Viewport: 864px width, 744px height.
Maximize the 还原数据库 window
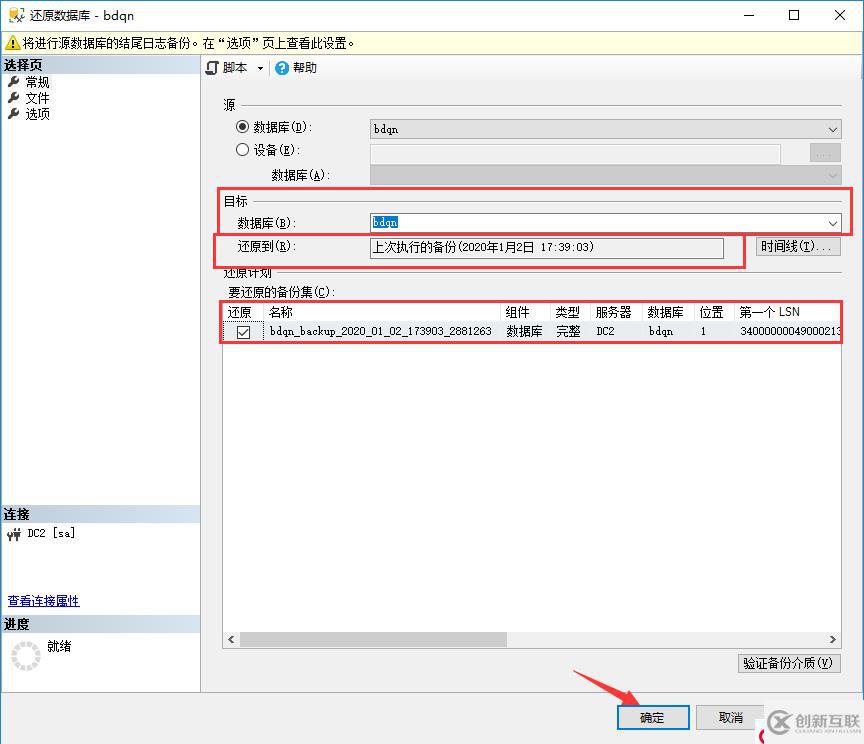(x=794, y=15)
